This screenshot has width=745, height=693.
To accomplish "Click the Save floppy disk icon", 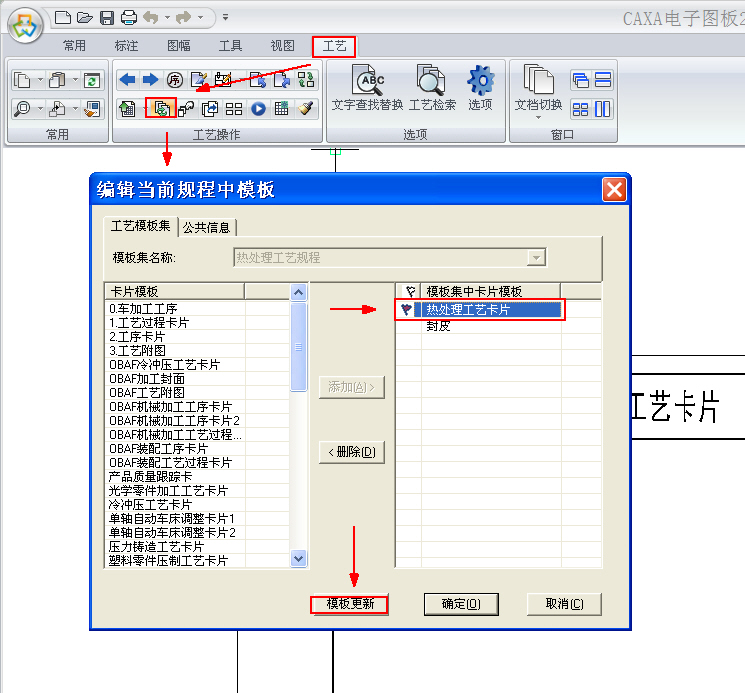I will [107, 17].
